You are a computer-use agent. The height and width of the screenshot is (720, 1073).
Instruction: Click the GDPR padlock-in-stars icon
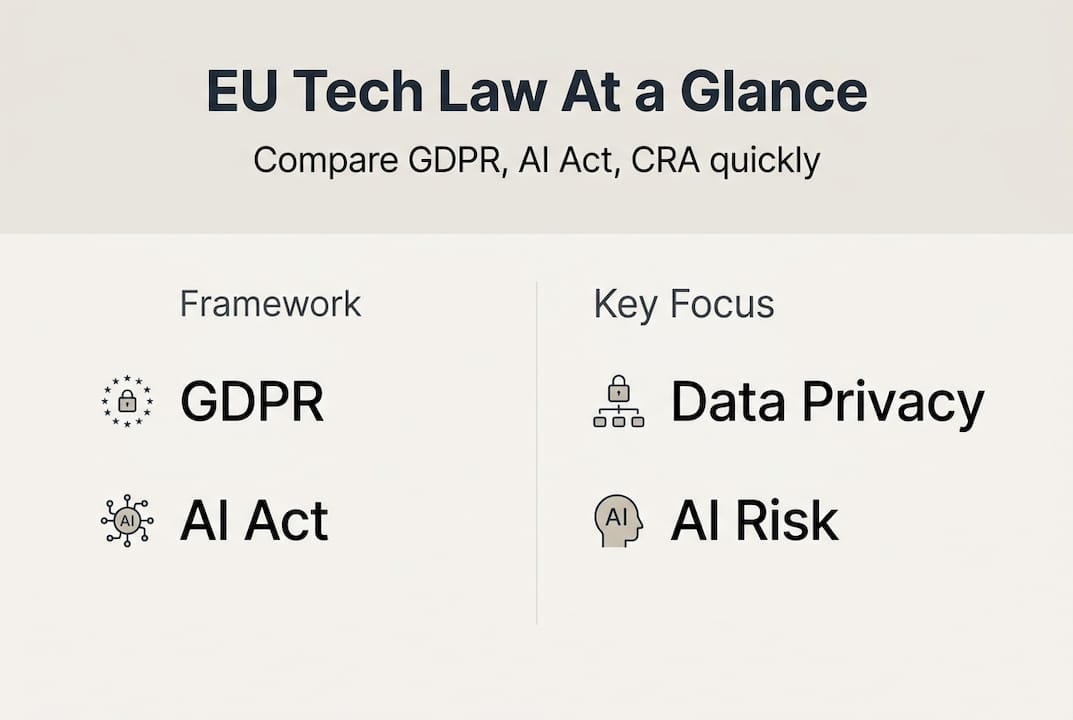point(127,402)
